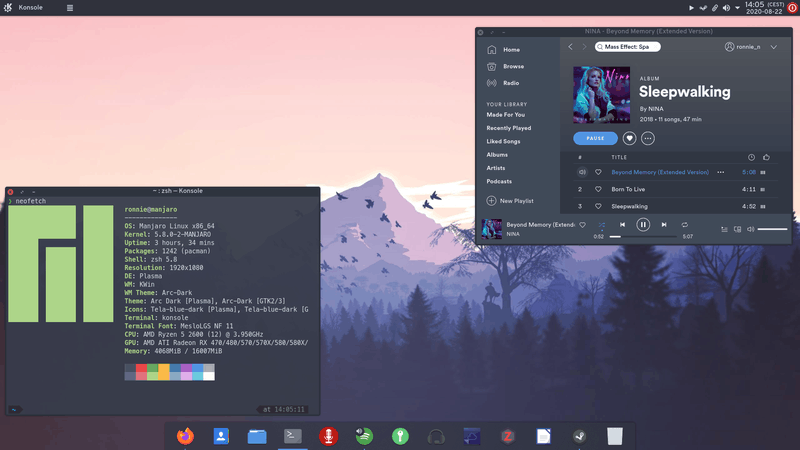
Task: Open the KDE application launcher icon
Action: point(8,8)
